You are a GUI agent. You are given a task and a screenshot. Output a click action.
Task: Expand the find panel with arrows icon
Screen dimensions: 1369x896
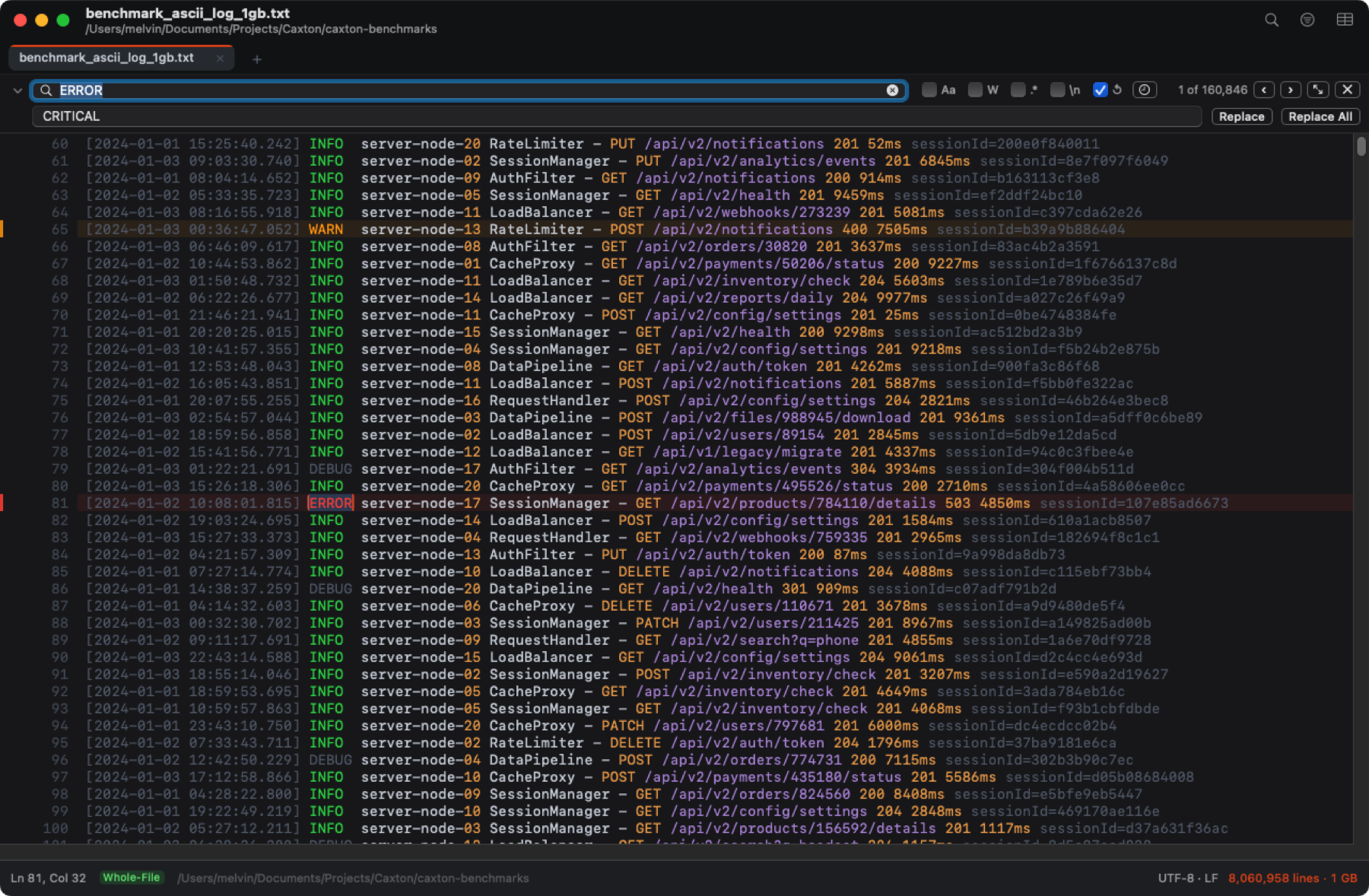click(1318, 90)
